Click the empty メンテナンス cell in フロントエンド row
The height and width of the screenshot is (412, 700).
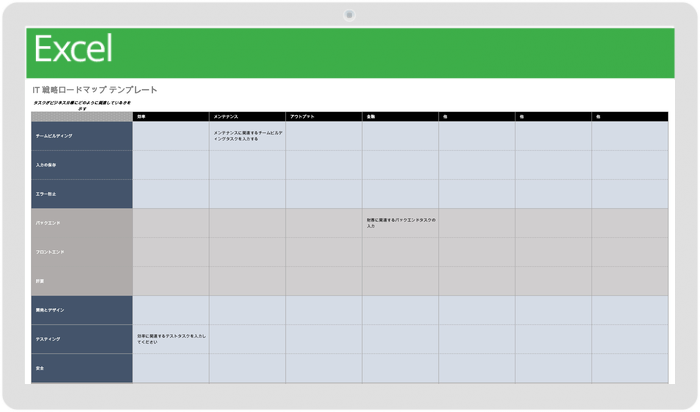pyautogui.click(x=247, y=252)
